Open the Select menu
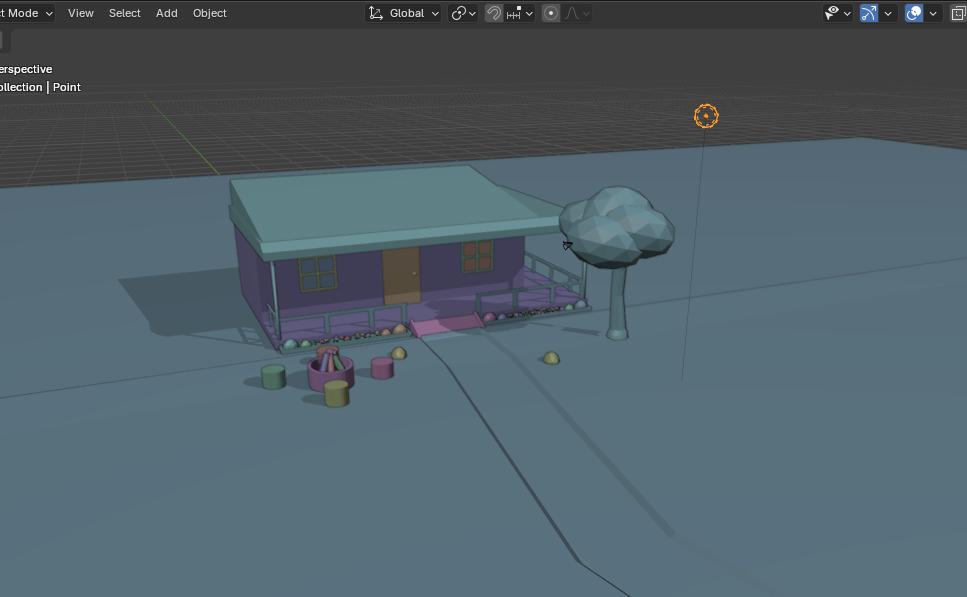This screenshot has width=967, height=597. coord(125,13)
